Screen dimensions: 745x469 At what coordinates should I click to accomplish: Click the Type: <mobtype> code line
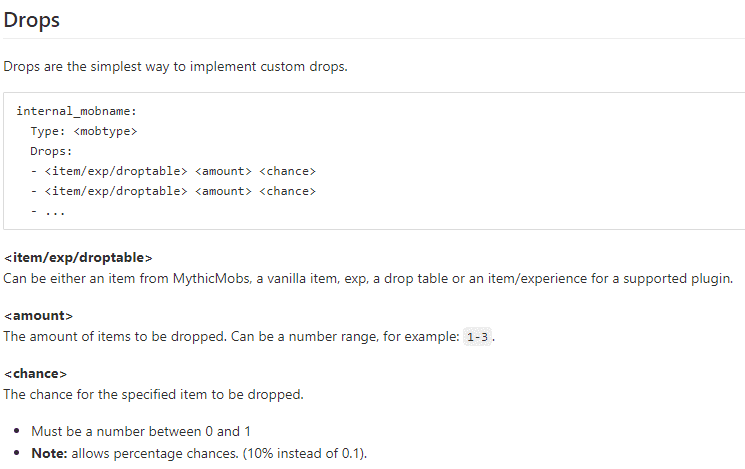(x=84, y=131)
